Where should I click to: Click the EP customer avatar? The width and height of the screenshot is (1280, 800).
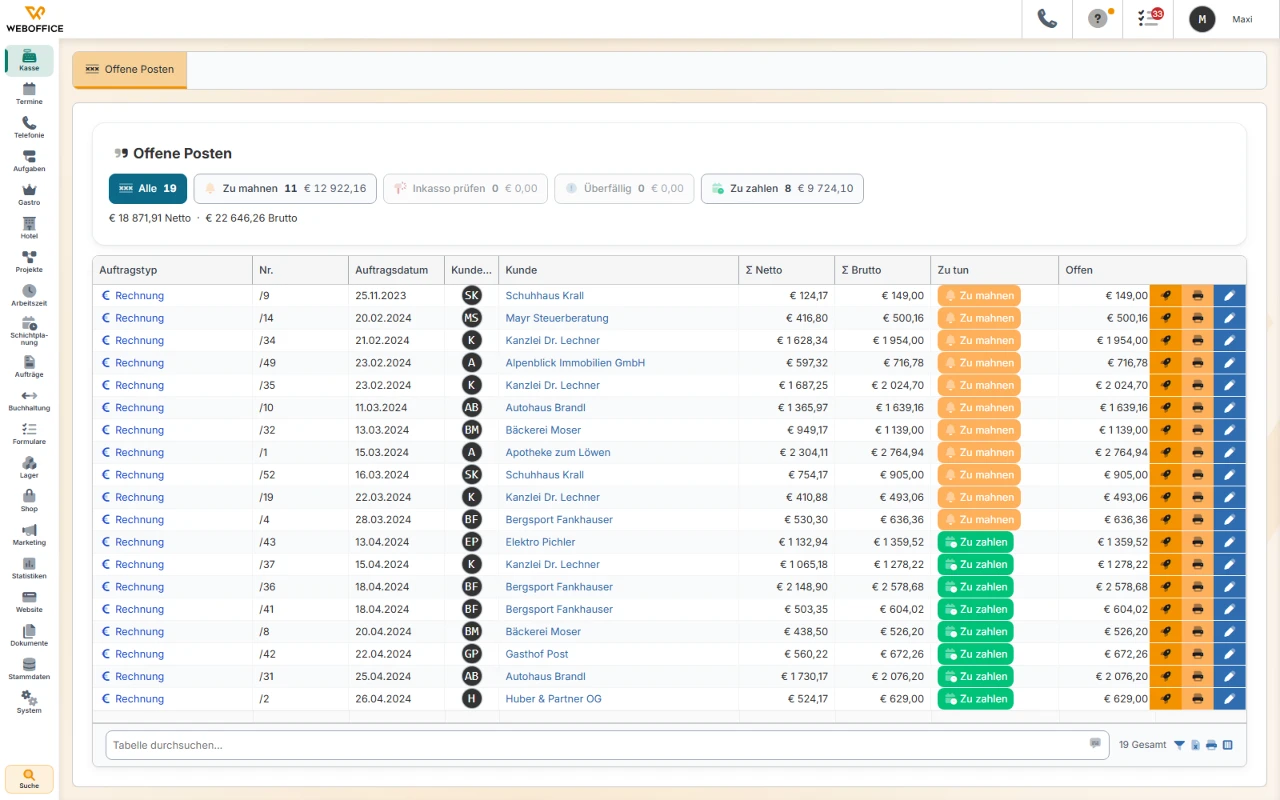[x=472, y=542]
